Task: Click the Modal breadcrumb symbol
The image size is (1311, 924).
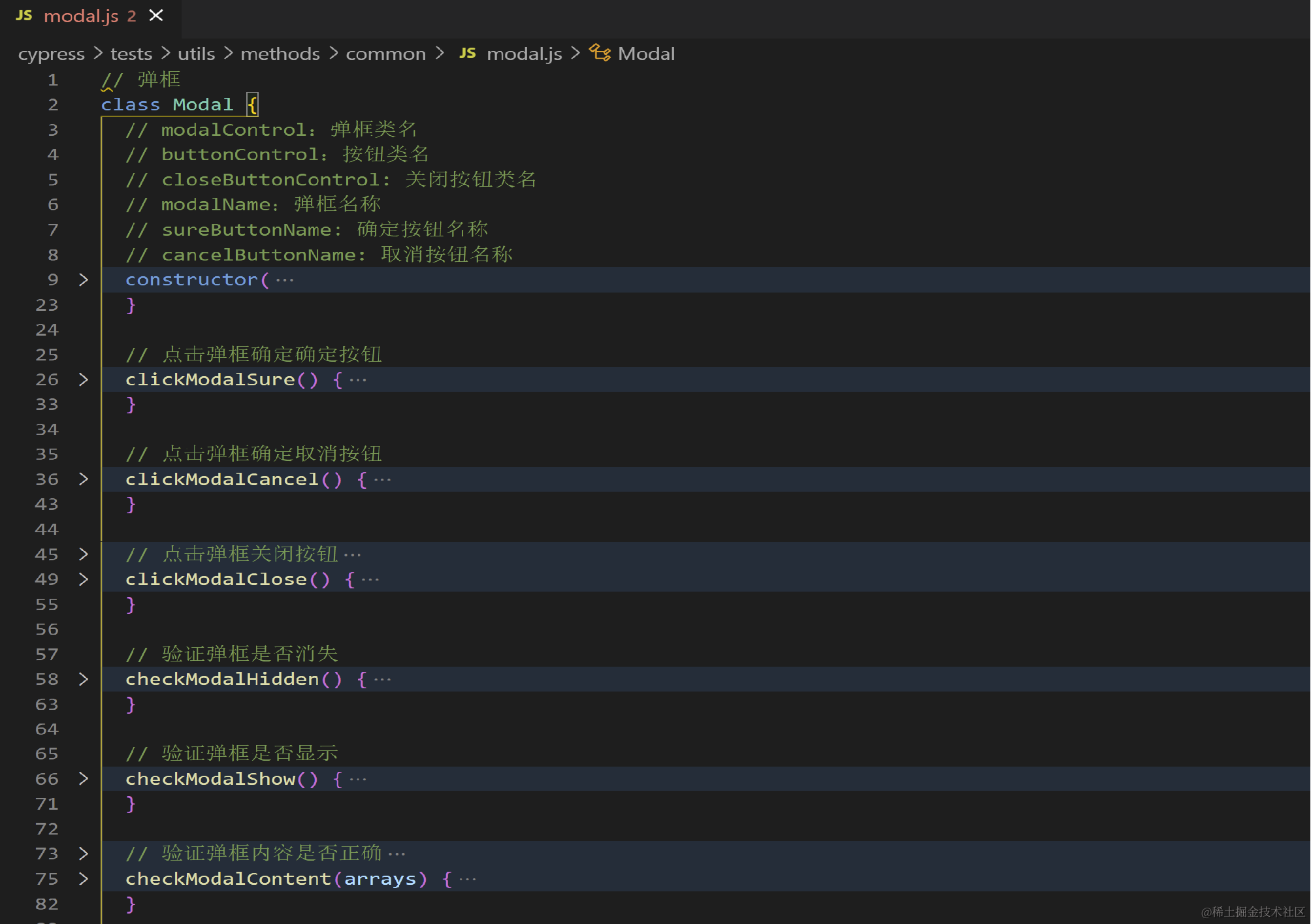Action: [x=646, y=54]
